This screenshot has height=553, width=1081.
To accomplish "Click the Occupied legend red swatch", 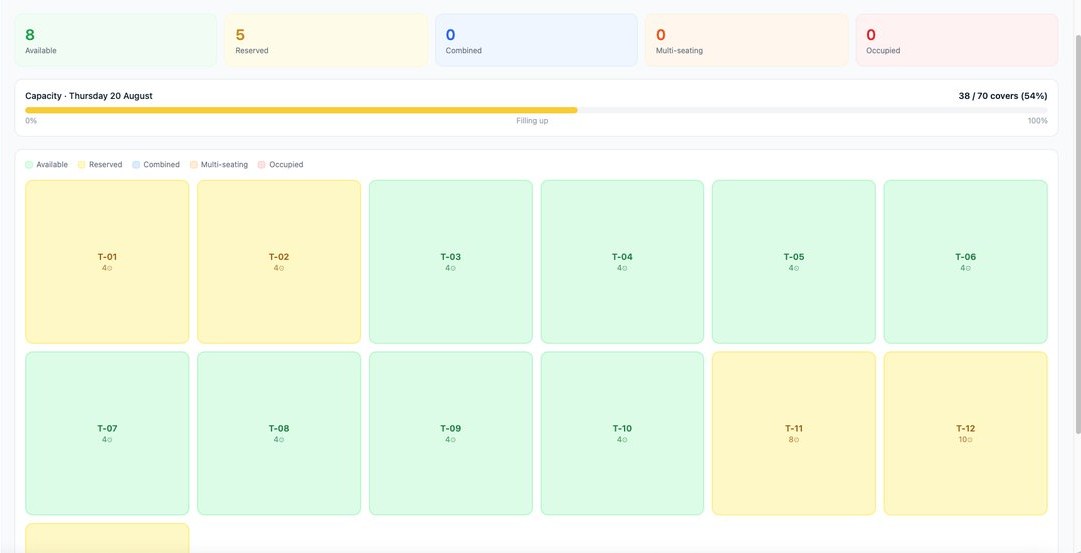I will click(x=261, y=165).
